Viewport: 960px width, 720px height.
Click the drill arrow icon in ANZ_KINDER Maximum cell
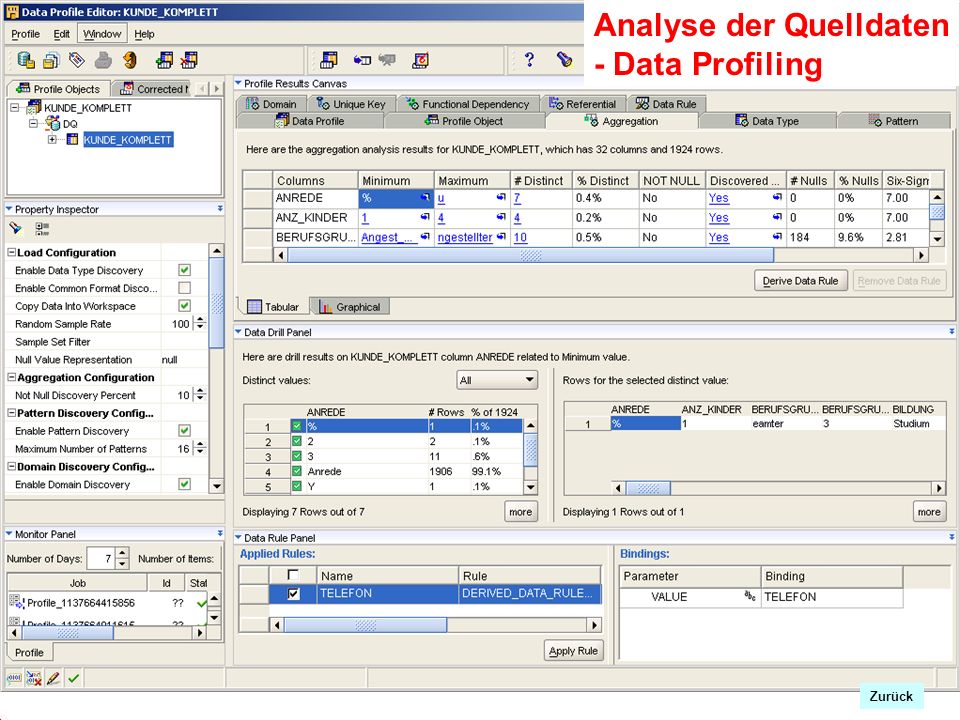point(501,217)
